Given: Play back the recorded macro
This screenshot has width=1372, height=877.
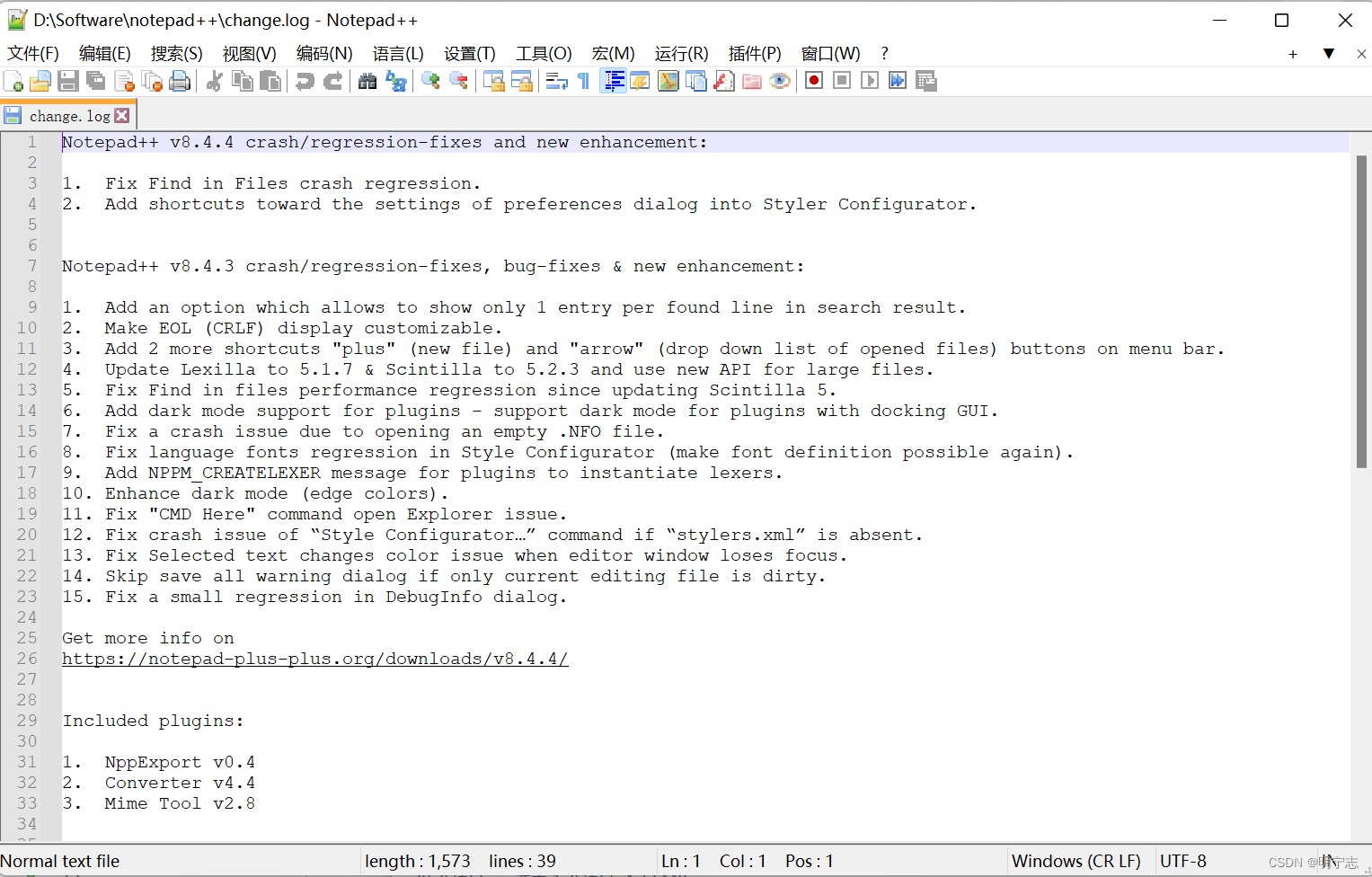Looking at the screenshot, I should click(x=870, y=81).
